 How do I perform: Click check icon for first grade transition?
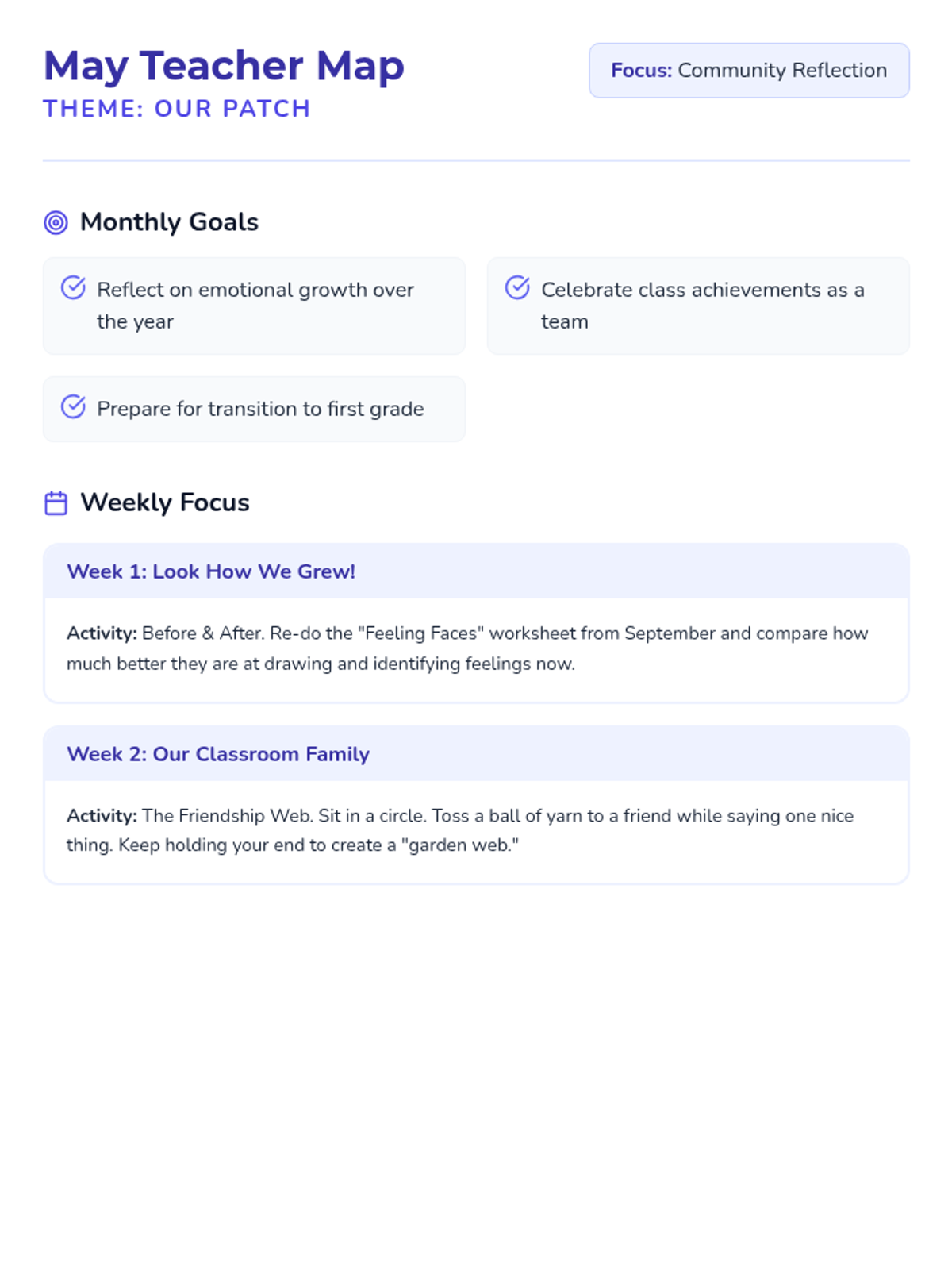tap(73, 406)
